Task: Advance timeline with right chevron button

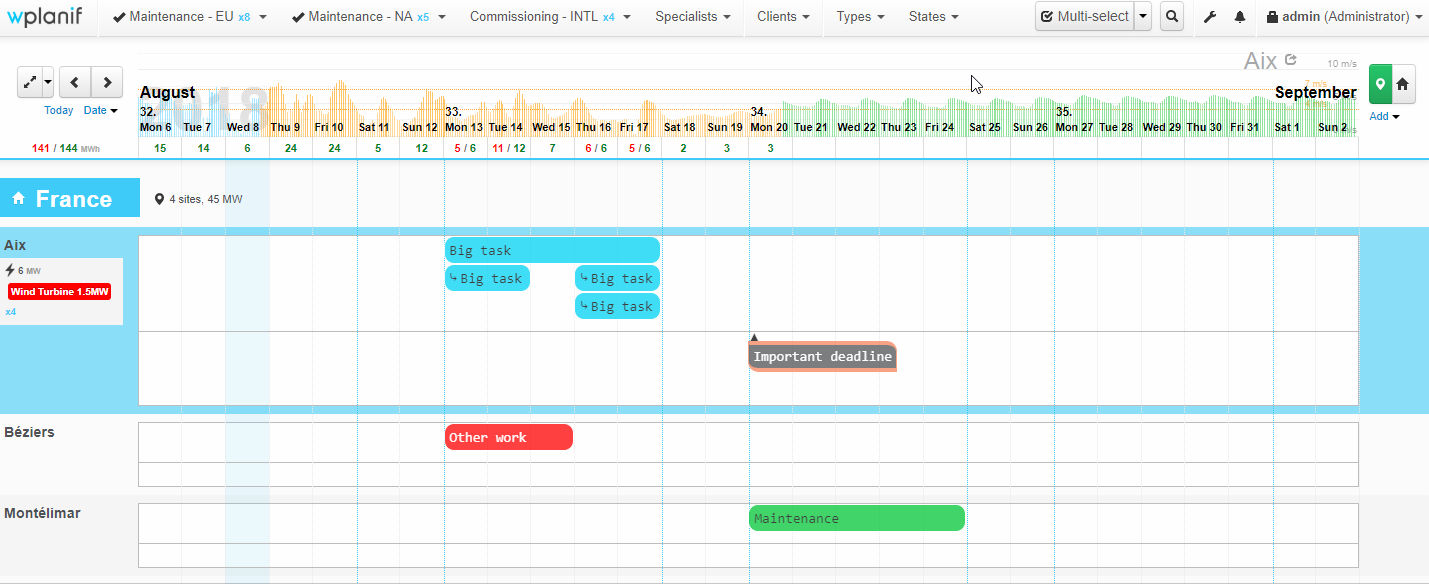Action: pyautogui.click(x=107, y=82)
